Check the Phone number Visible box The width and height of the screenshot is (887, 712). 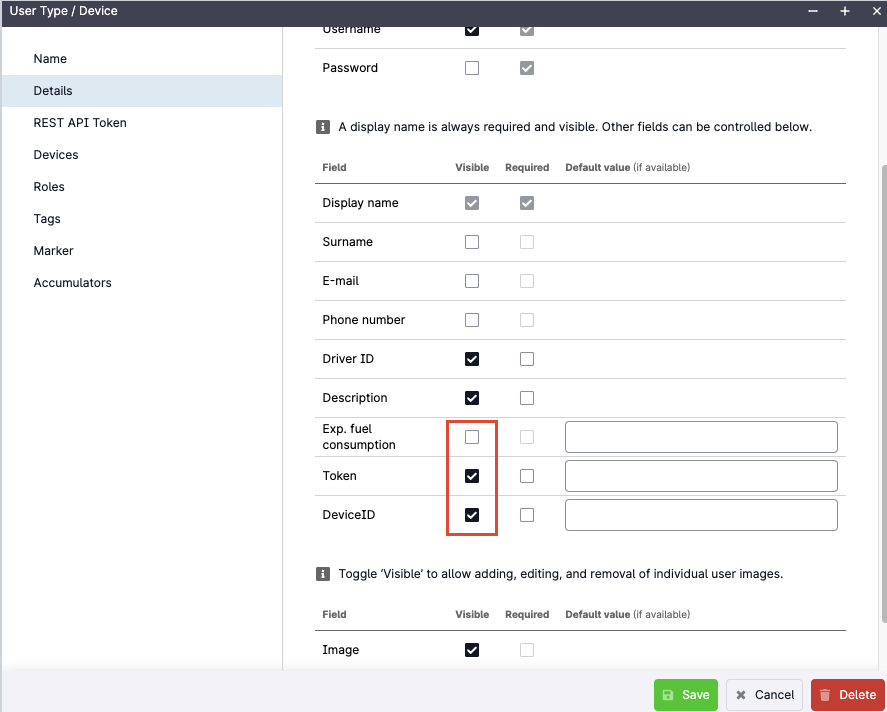click(x=471, y=319)
